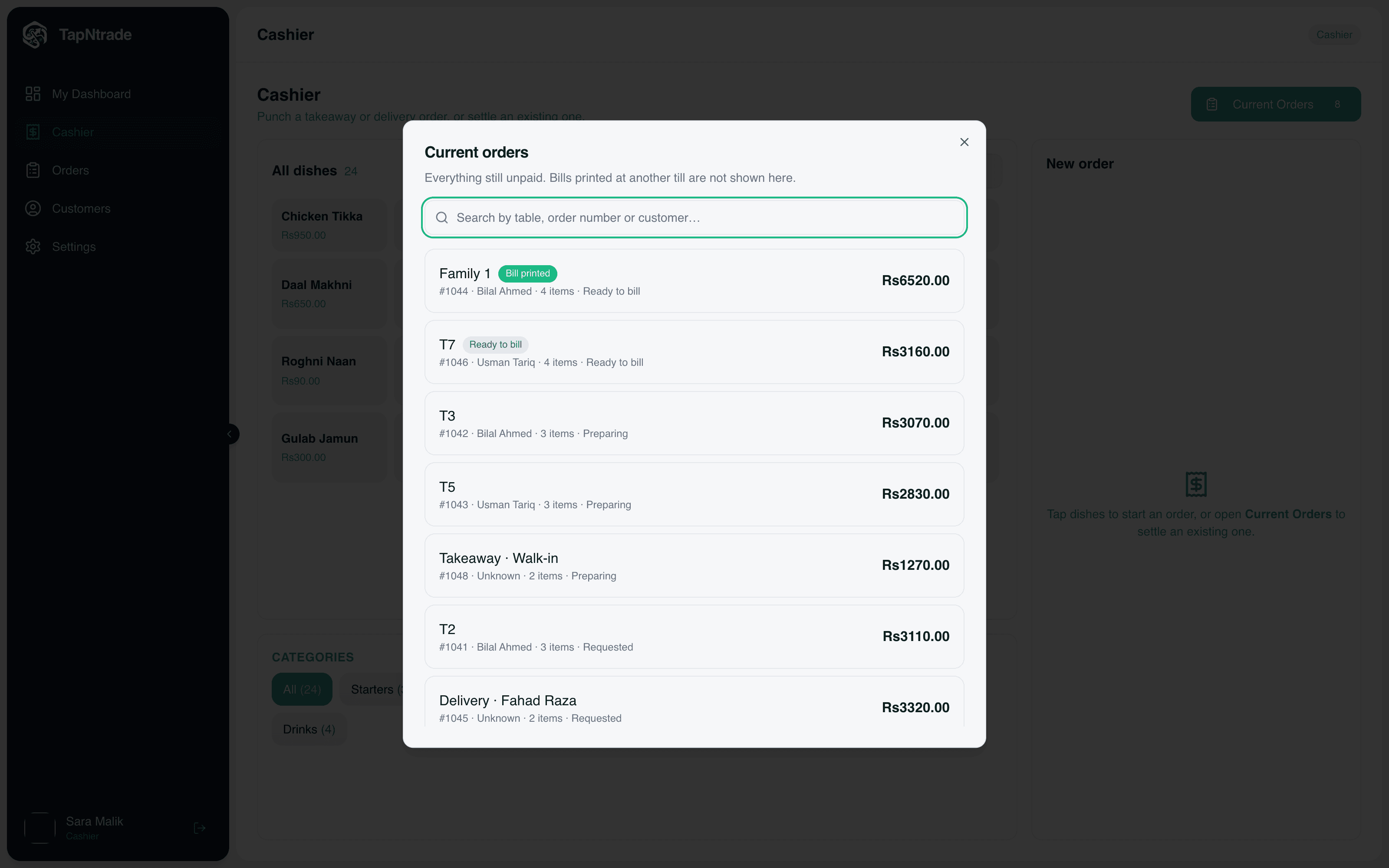Click the All dishes heading
Viewport: 1389px width, 868px height.
coord(304,171)
